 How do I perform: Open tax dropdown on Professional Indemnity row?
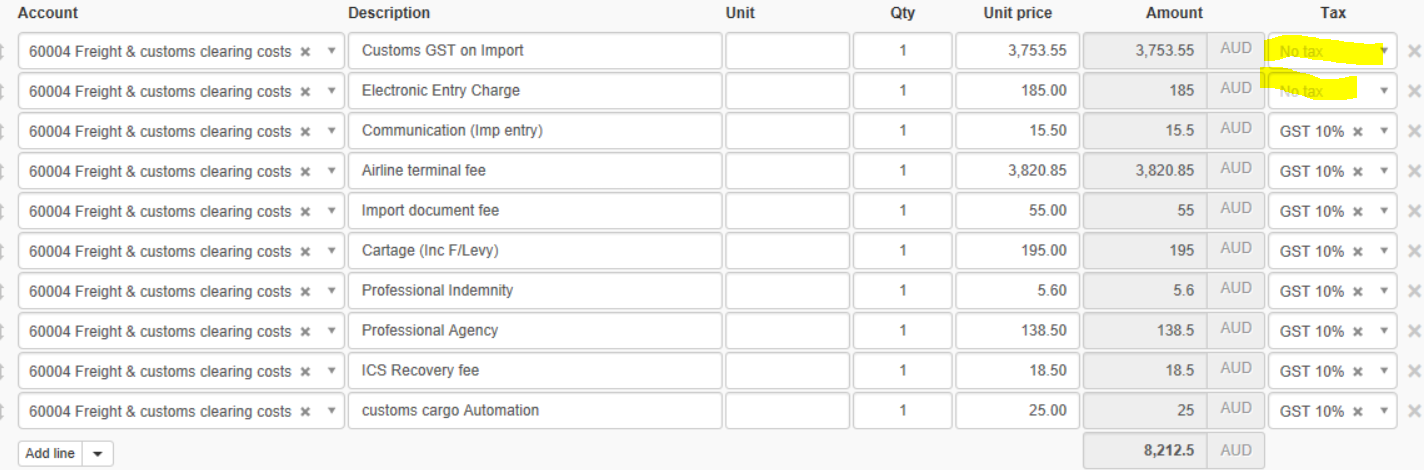(x=1384, y=291)
